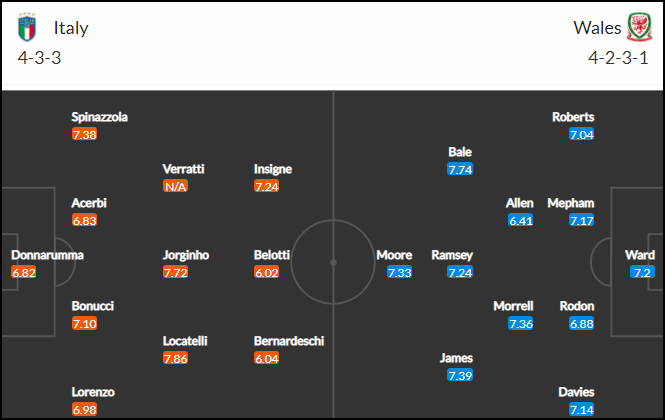Click Verratti's N/A rating badge

click(175, 186)
